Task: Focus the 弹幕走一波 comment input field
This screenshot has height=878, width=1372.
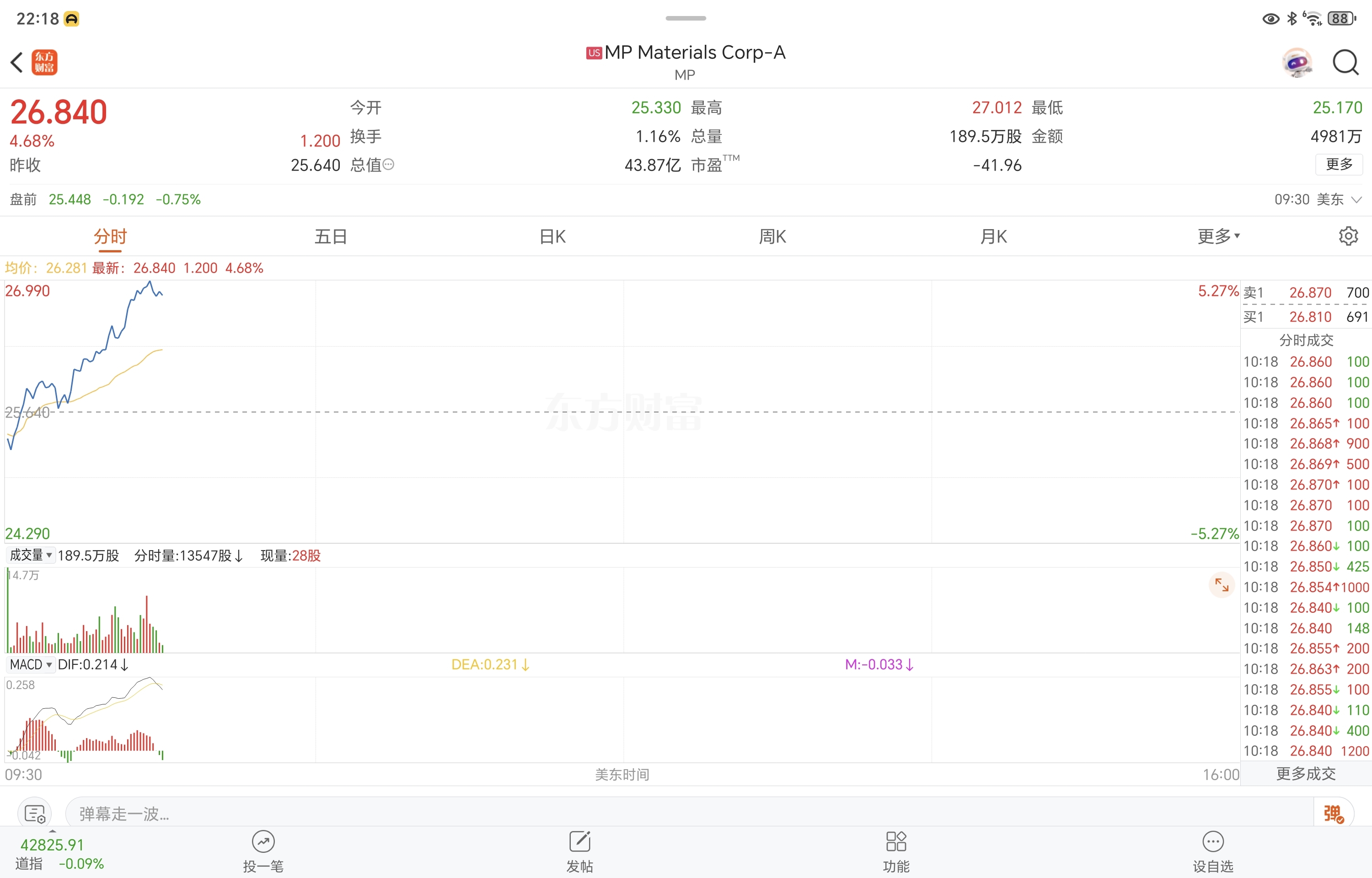Action: tap(690, 814)
